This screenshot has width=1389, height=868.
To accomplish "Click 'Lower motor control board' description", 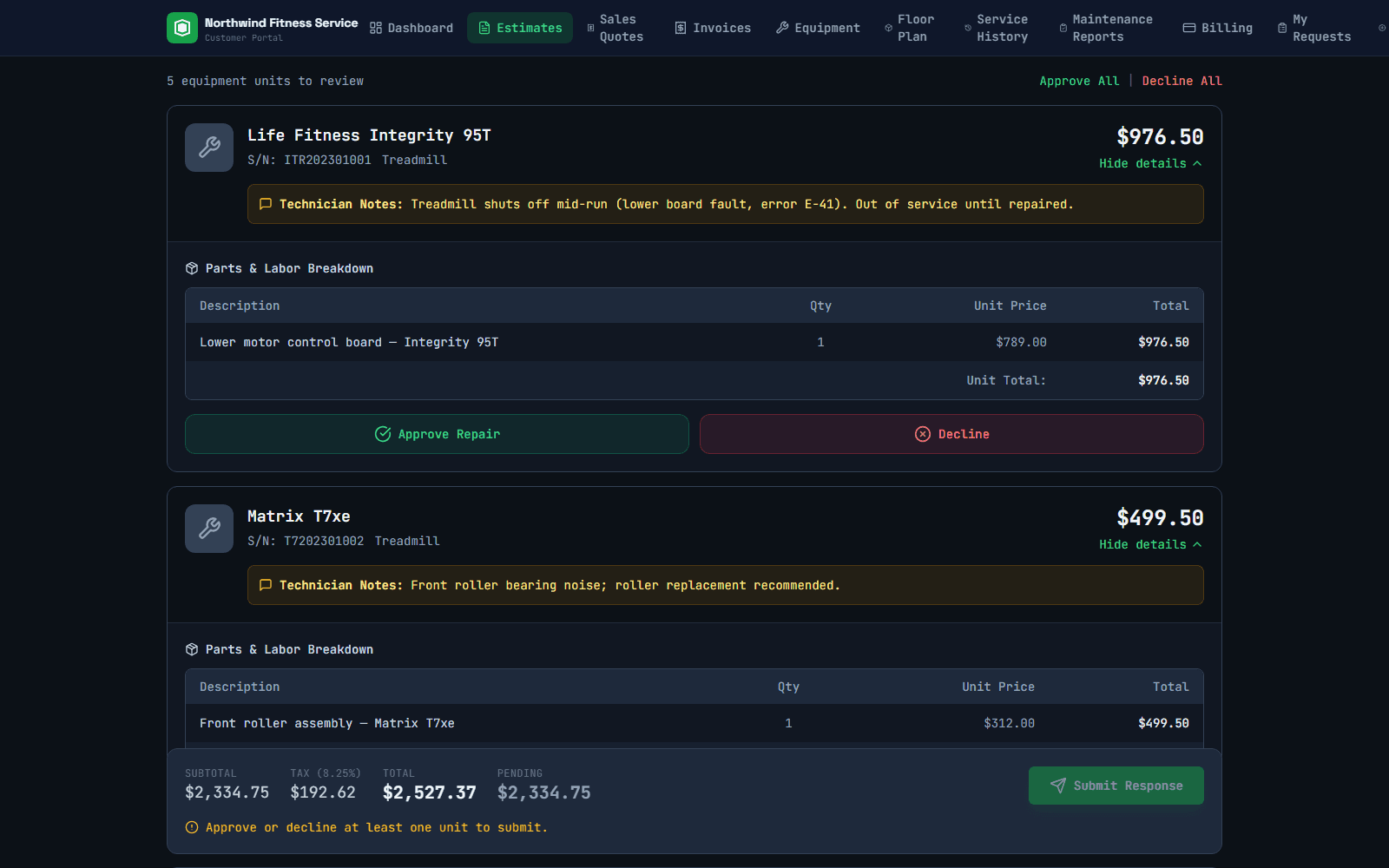I will [x=349, y=342].
